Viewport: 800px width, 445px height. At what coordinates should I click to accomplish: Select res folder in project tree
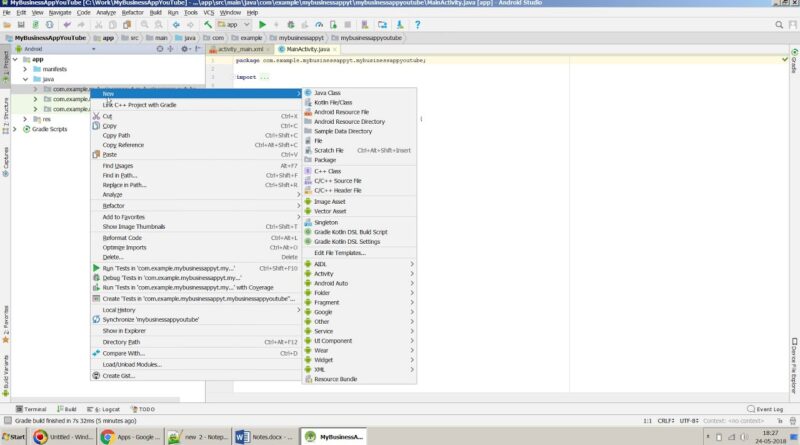46,119
